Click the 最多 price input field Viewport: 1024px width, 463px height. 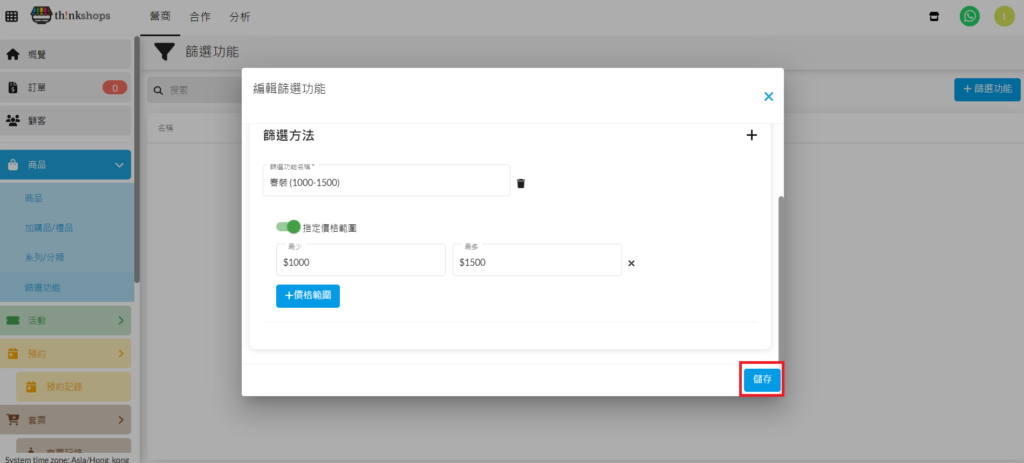pyautogui.click(x=536, y=261)
